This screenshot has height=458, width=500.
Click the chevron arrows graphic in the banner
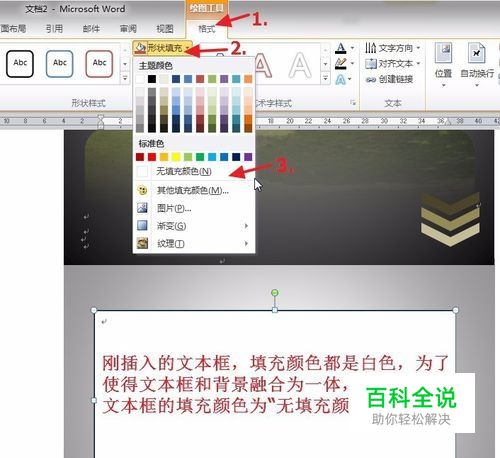click(450, 219)
